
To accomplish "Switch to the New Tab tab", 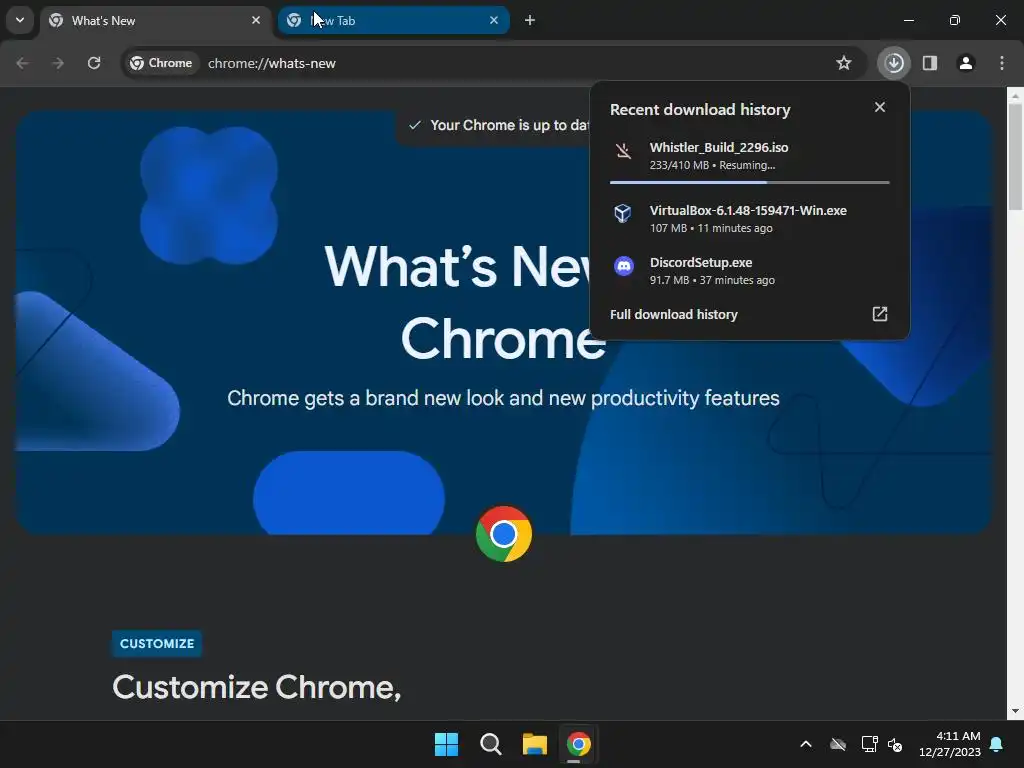I will tap(394, 21).
